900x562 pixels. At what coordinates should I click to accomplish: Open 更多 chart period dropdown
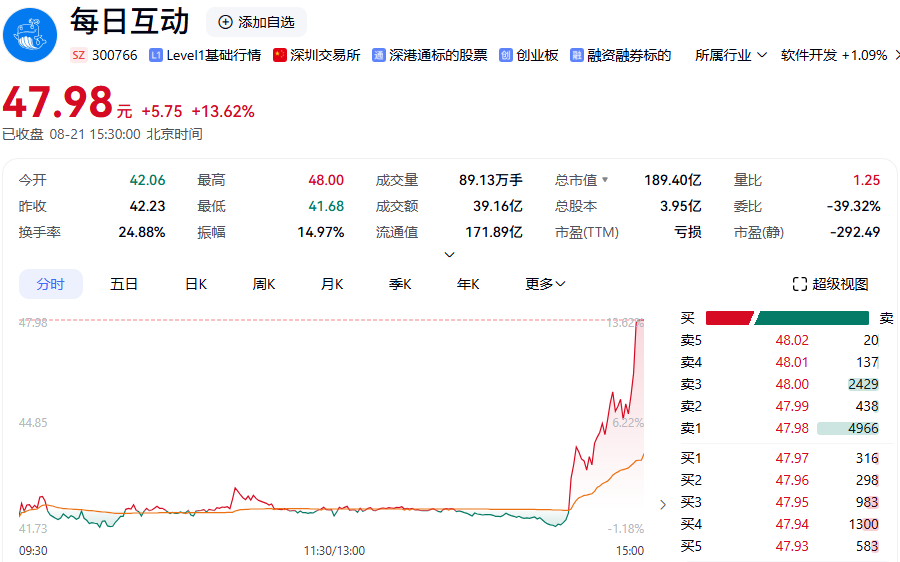[x=545, y=284]
